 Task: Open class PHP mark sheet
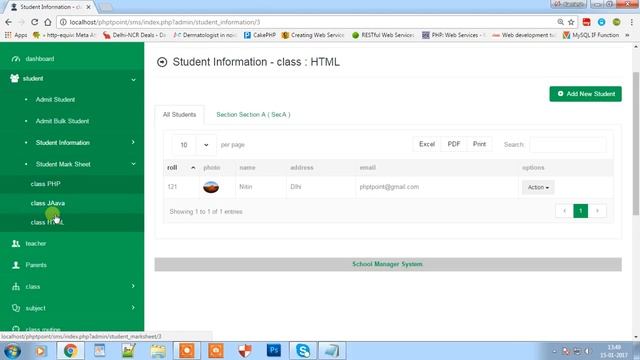45,184
